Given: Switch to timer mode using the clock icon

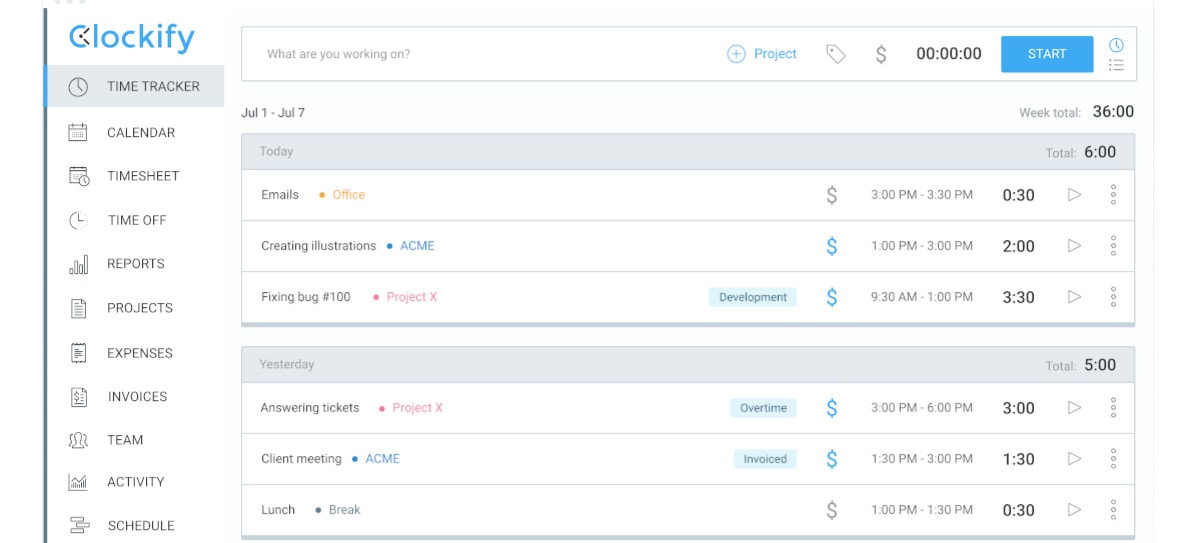Looking at the screenshot, I should click(x=1116, y=45).
